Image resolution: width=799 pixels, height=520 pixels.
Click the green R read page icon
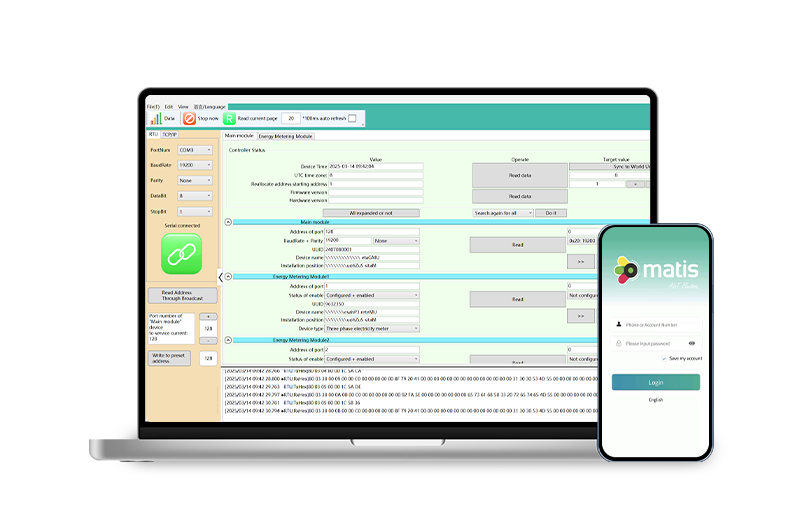229,118
